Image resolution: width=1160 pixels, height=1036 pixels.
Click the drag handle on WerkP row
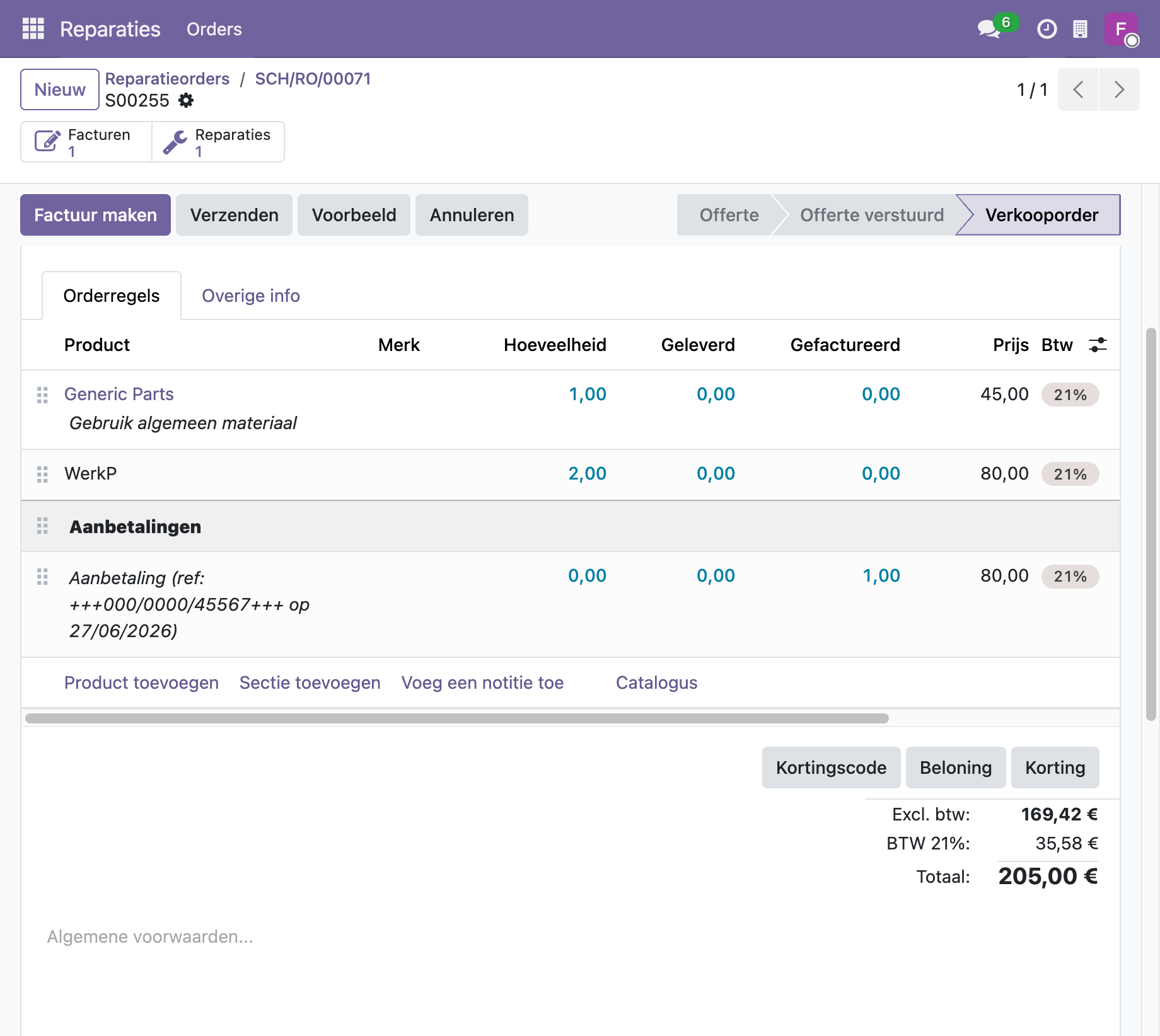42,475
